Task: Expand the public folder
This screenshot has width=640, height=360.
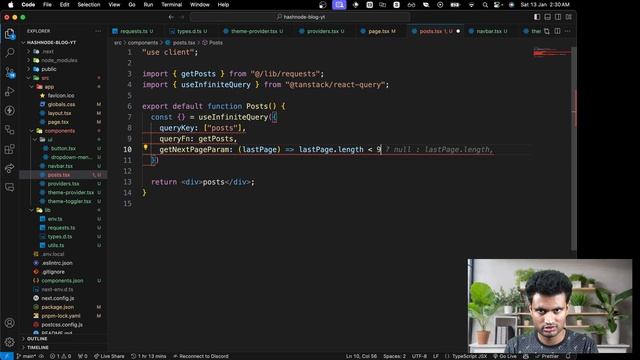Action: pyautogui.click(x=49, y=69)
